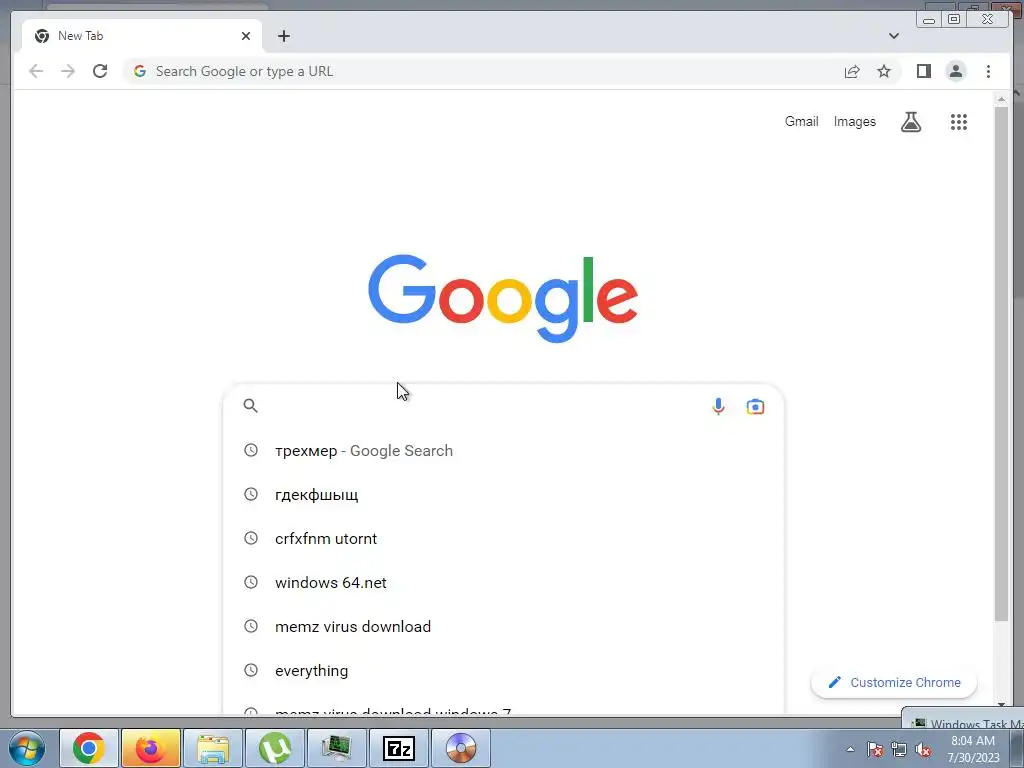
Task: Click the Google logo
Action: [x=503, y=298]
